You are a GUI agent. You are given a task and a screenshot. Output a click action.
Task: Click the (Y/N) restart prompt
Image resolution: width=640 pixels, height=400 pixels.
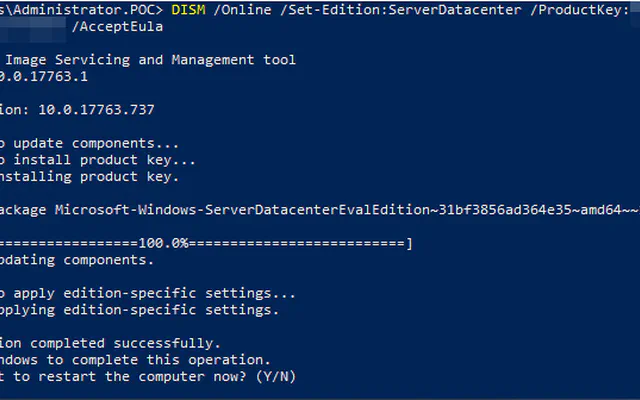click(276, 377)
